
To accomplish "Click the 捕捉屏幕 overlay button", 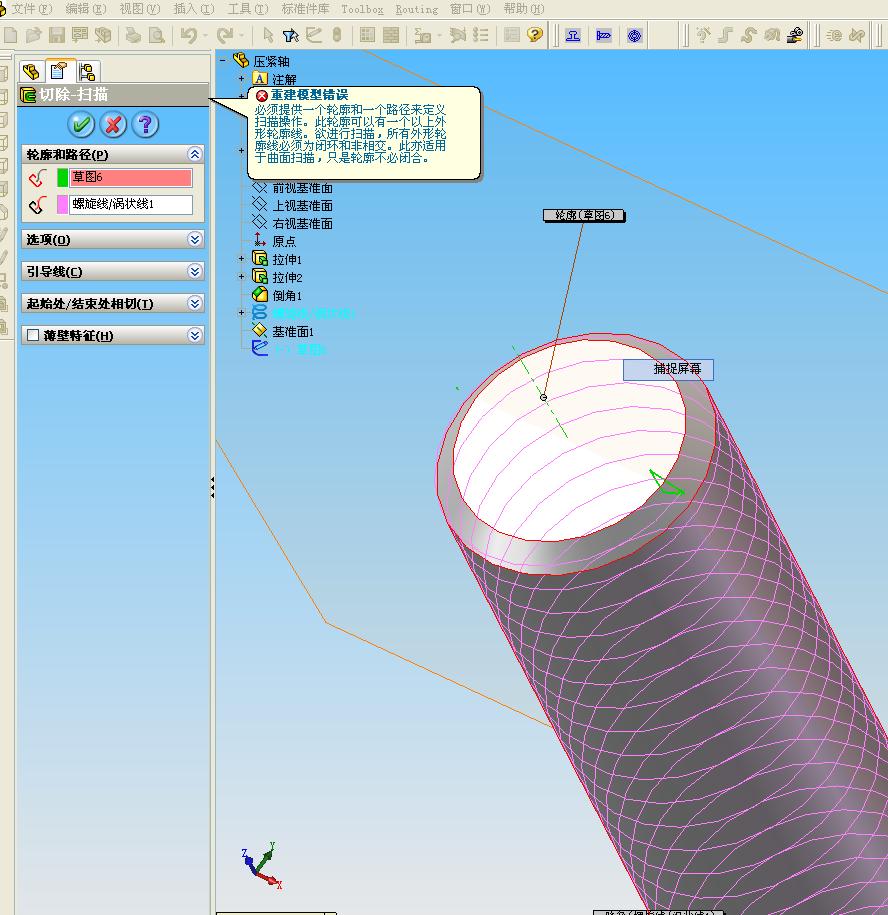I will (x=669, y=369).
